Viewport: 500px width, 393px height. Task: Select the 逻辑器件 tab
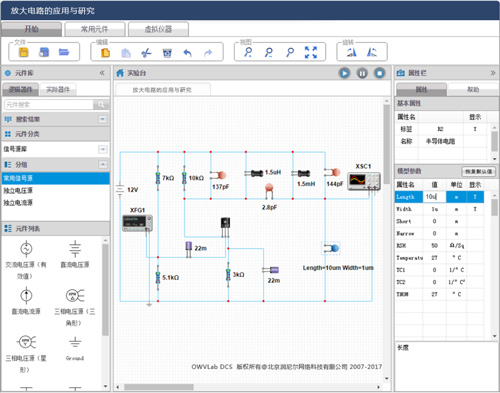(20, 89)
